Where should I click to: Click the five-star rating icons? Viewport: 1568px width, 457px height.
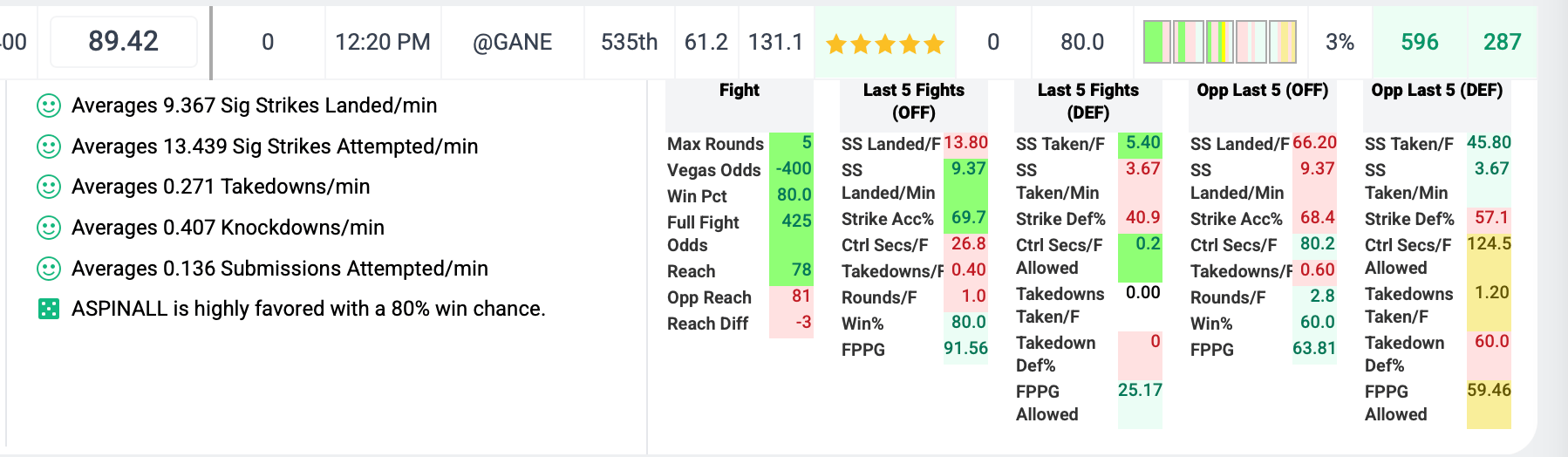click(885, 44)
